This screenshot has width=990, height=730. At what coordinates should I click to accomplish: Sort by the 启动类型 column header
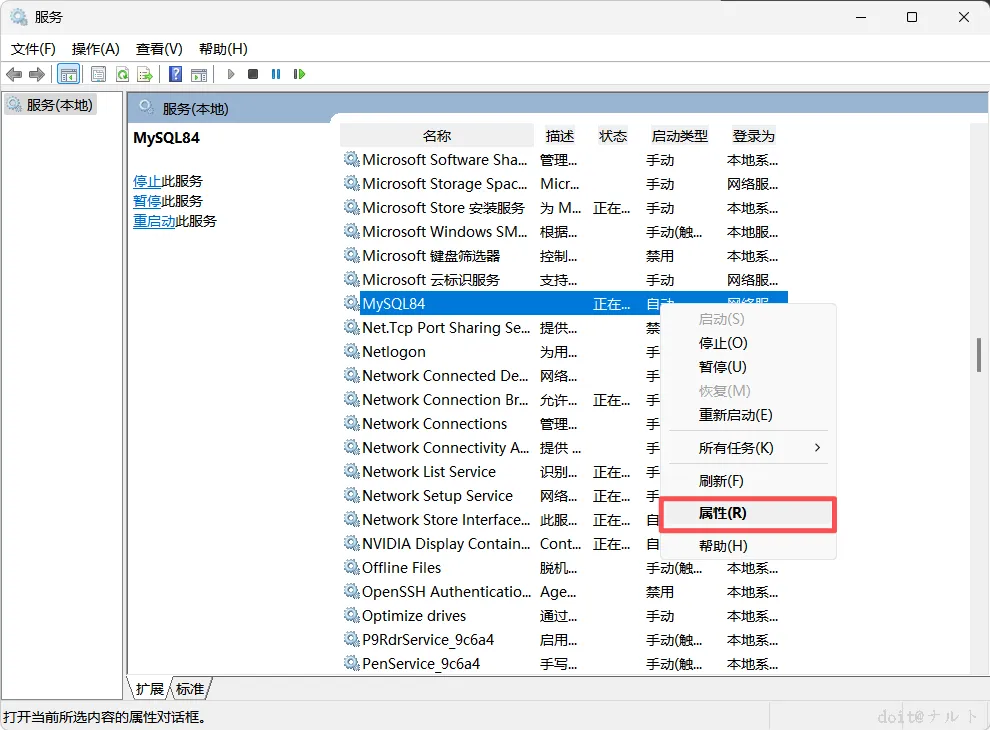[679, 136]
